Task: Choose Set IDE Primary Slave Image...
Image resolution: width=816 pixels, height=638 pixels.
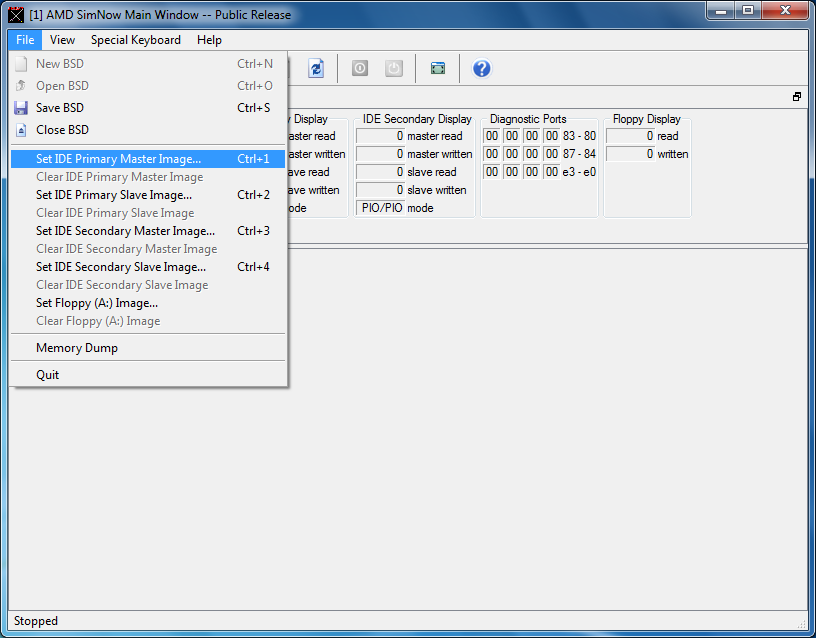Action: [148, 195]
